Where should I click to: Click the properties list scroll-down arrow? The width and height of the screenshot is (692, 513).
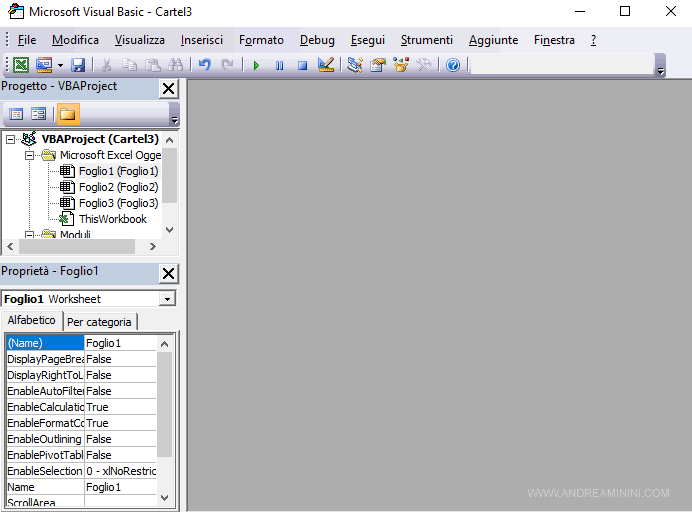click(165, 498)
